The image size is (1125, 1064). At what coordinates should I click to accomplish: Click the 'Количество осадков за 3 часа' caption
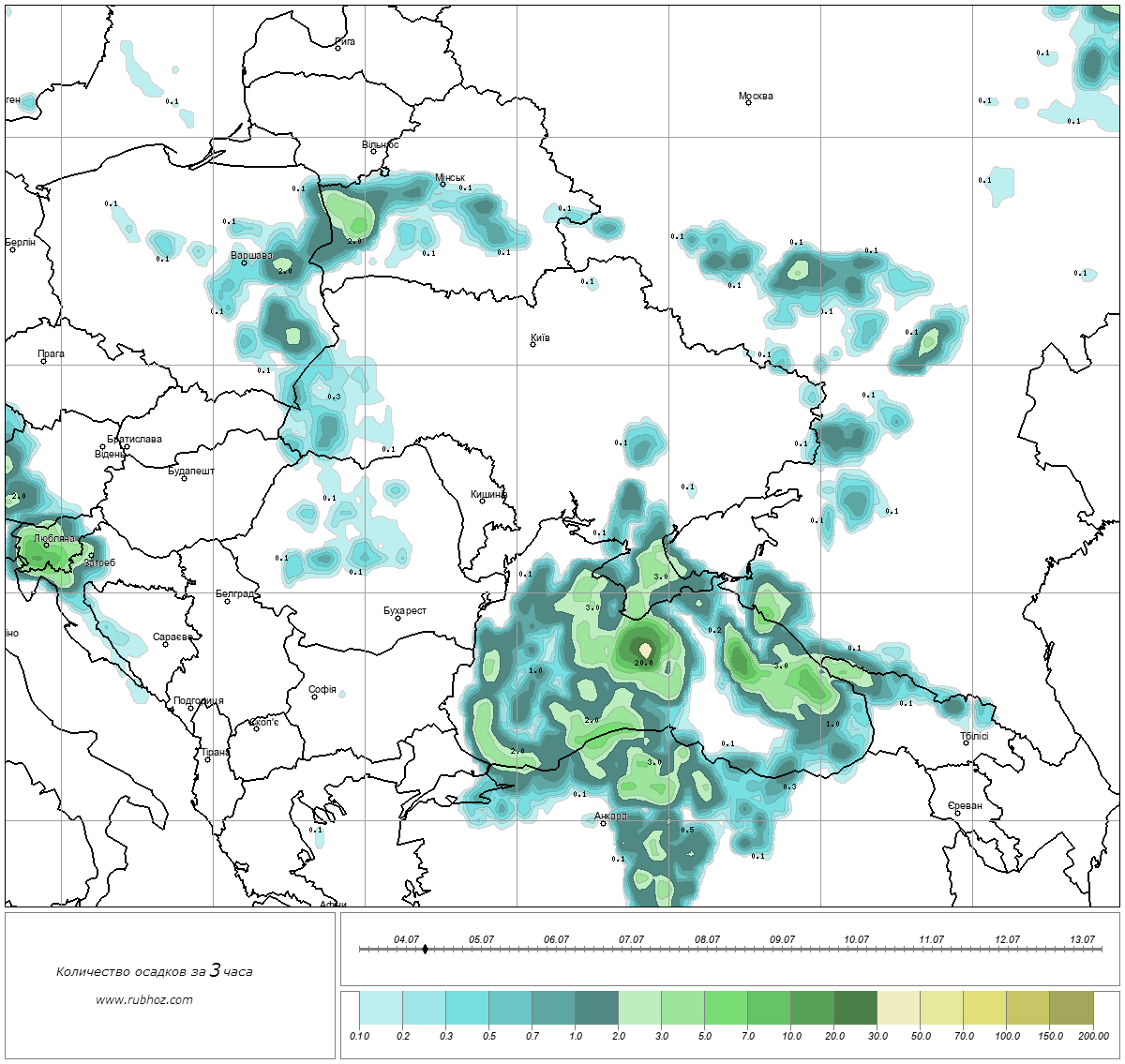tap(154, 971)
